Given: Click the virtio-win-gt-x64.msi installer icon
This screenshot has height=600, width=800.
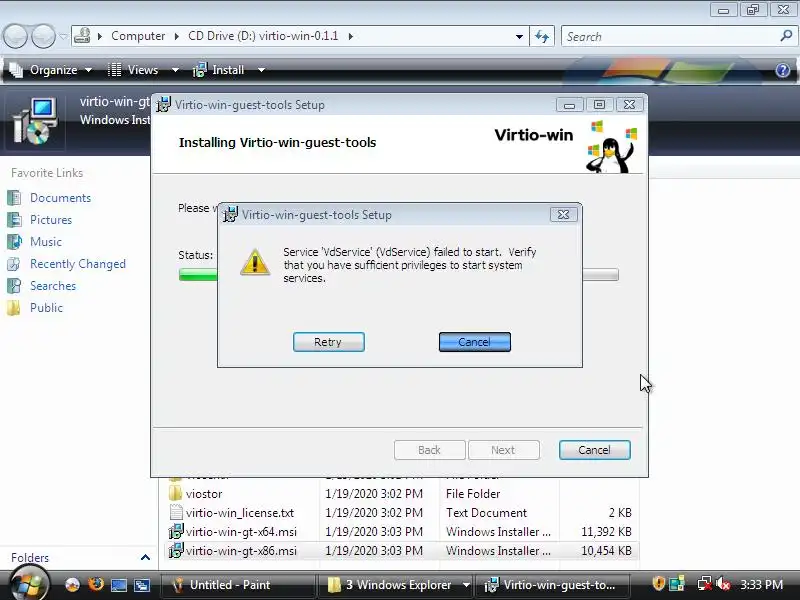Looking at the screenshot, I should 176,531.
